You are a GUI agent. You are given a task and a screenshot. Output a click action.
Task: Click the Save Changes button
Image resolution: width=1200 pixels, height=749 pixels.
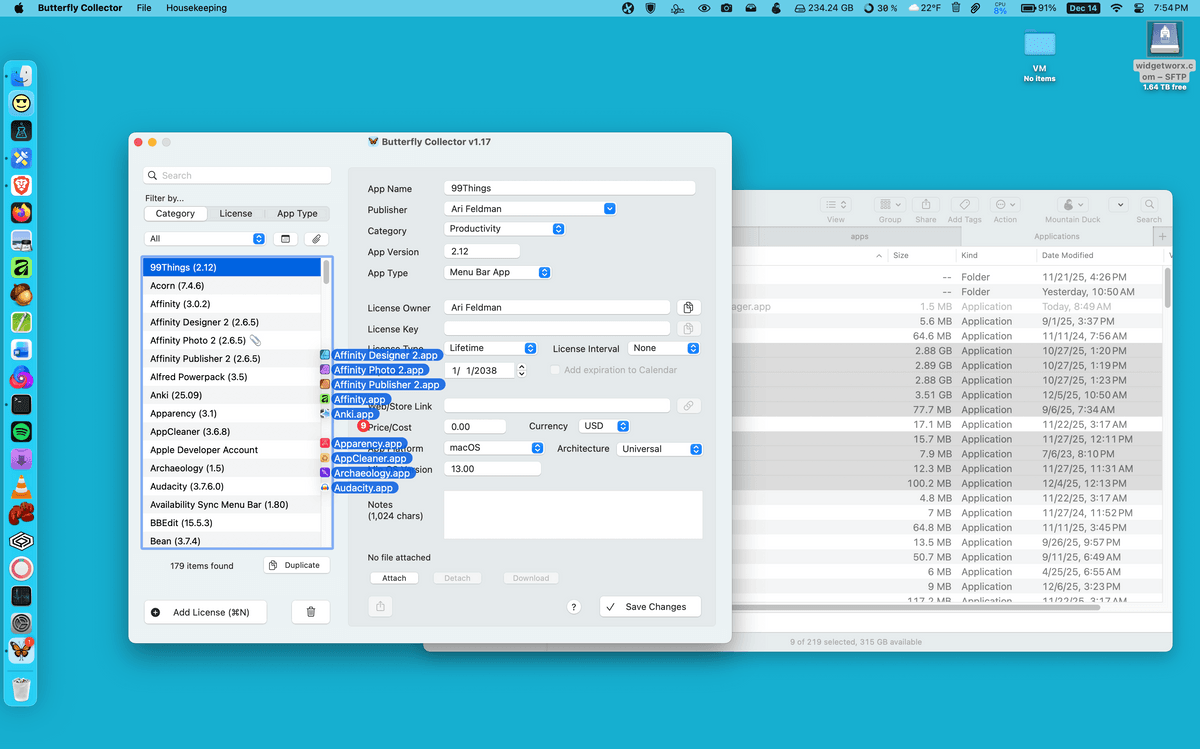tap(649, 607)
